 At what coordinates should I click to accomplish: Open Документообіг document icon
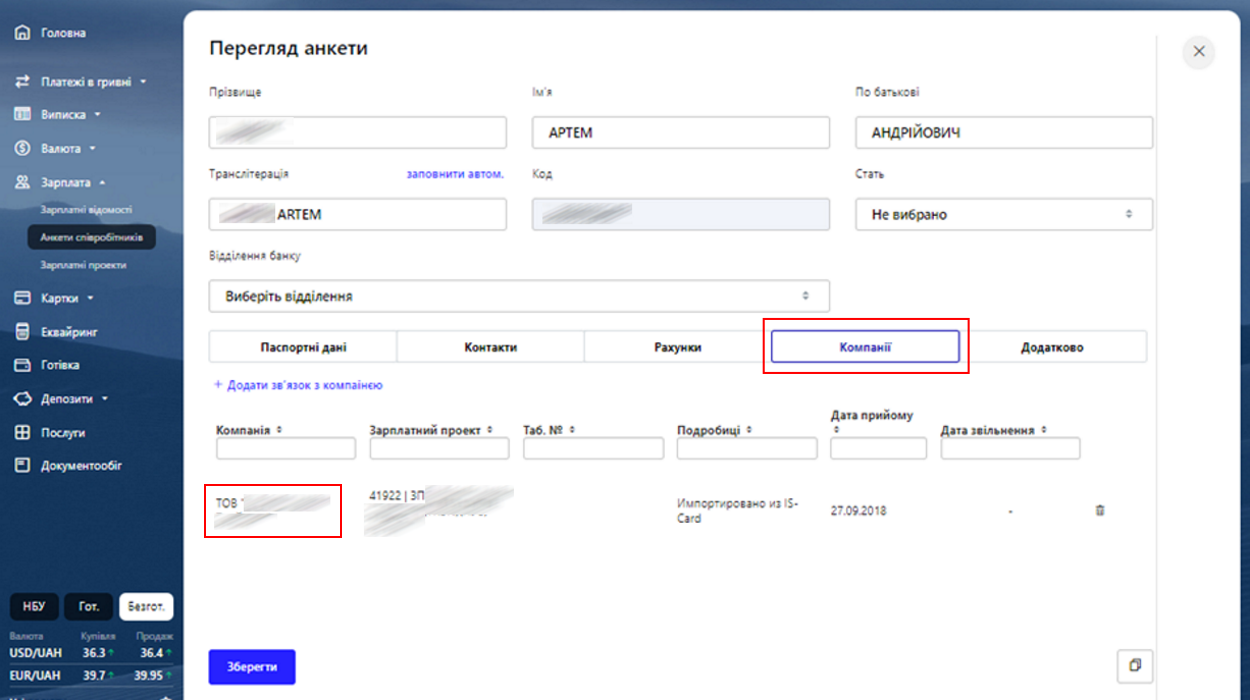[23, 466]
